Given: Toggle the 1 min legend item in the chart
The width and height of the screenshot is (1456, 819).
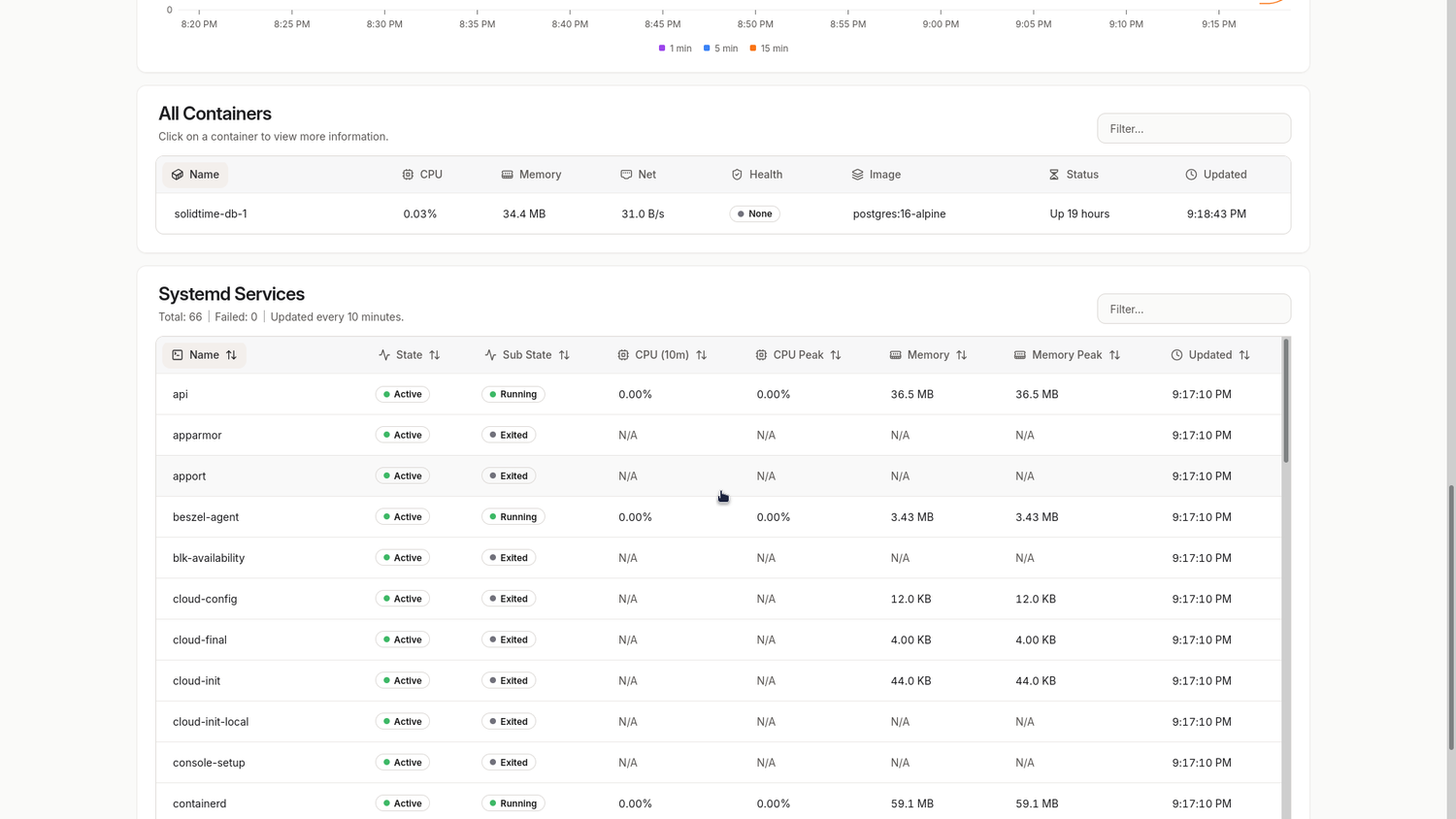Looking at the screenshot, I should pos(676,49).
